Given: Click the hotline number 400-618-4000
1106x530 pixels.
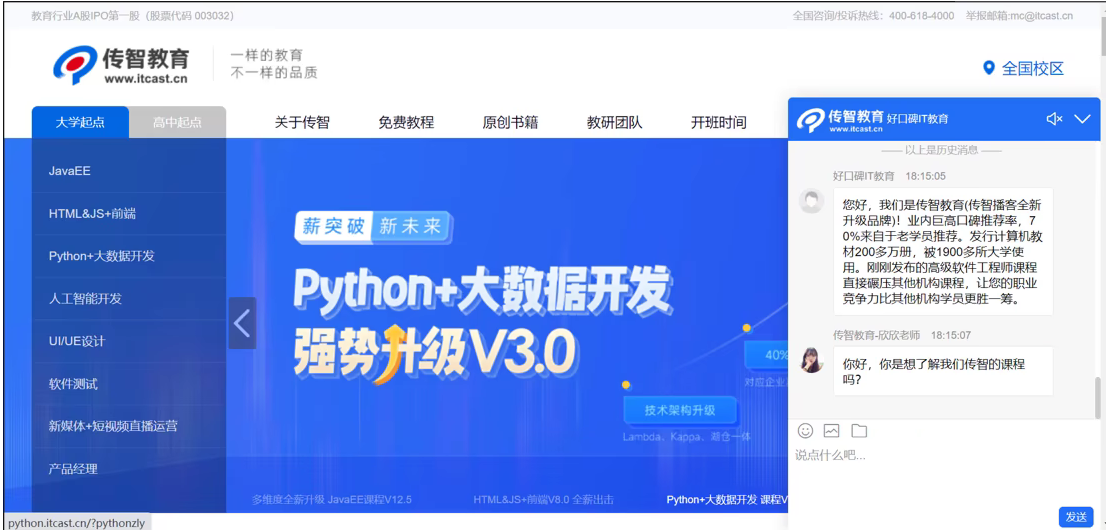Looking at the screenshot, I should pos(921,16).
